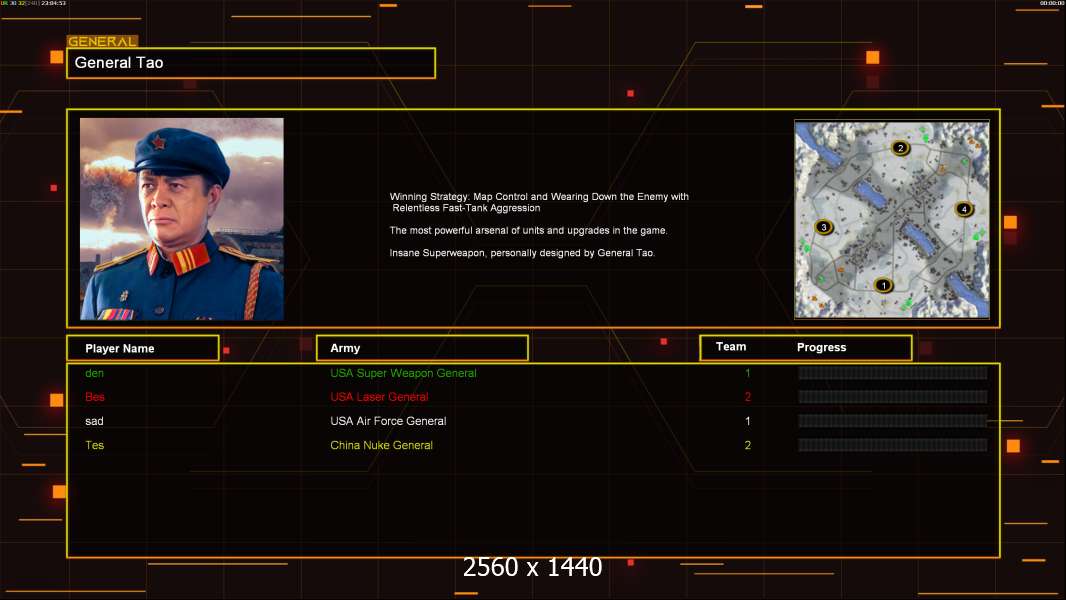Click the Player Name column header
Image resolution: width=1066 pixels, height=600 pixels.
pyautogui.click(x=143, y=348)
